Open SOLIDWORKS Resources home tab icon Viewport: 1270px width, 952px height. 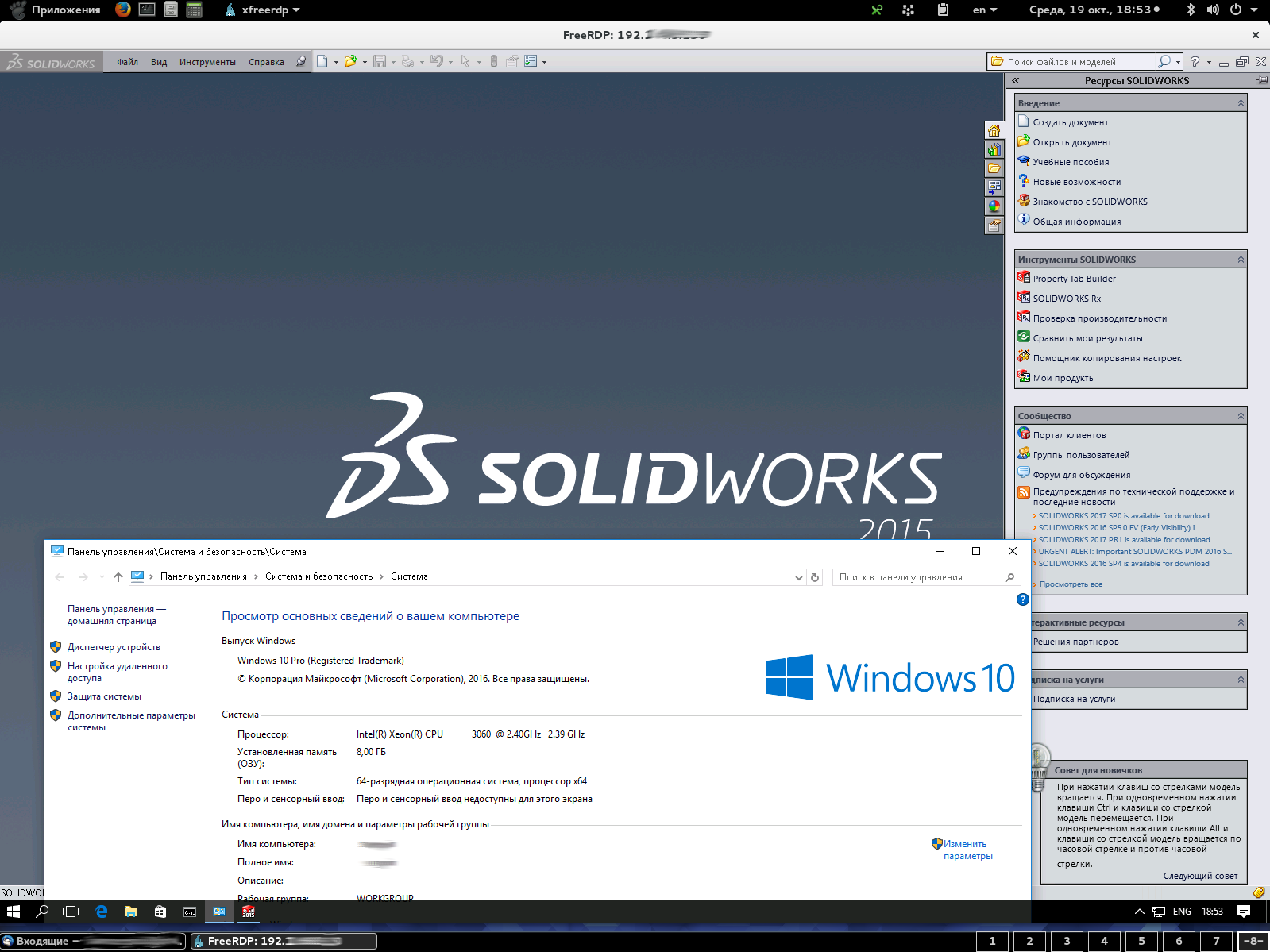coord(994,130)
